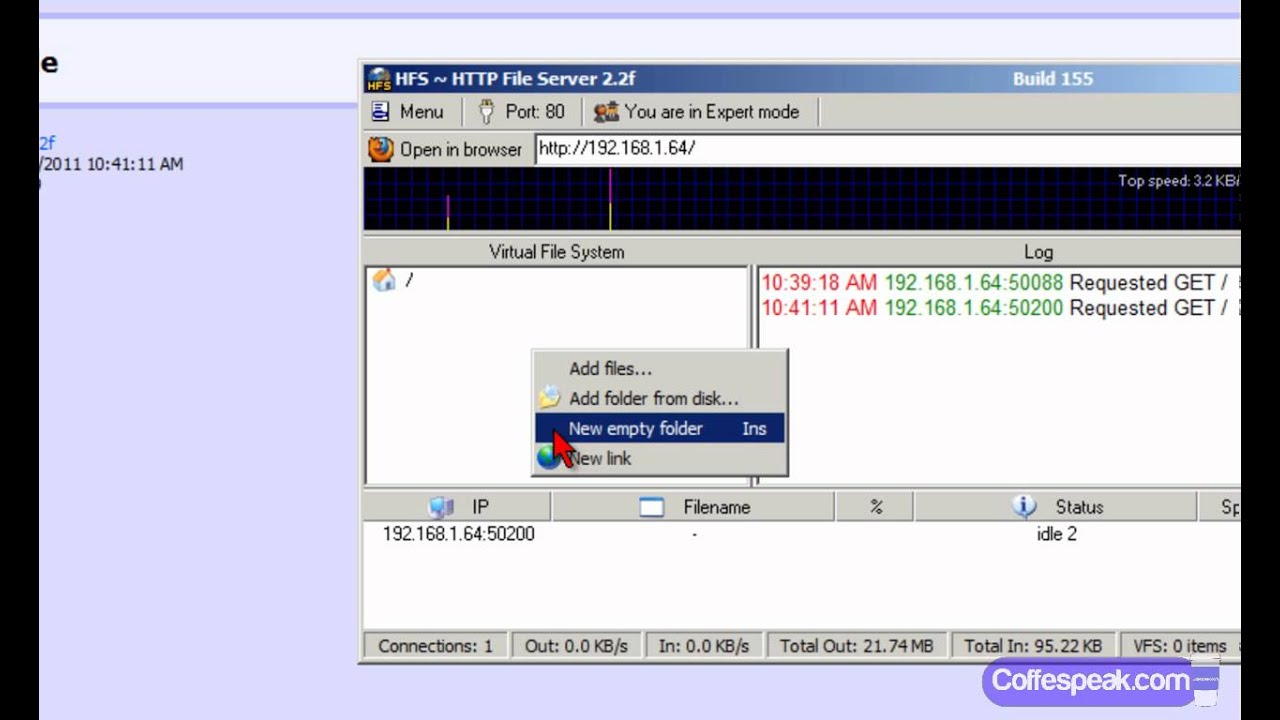Click 'Out: 0.0 KB/s' status bar entry

pos(576,646)
